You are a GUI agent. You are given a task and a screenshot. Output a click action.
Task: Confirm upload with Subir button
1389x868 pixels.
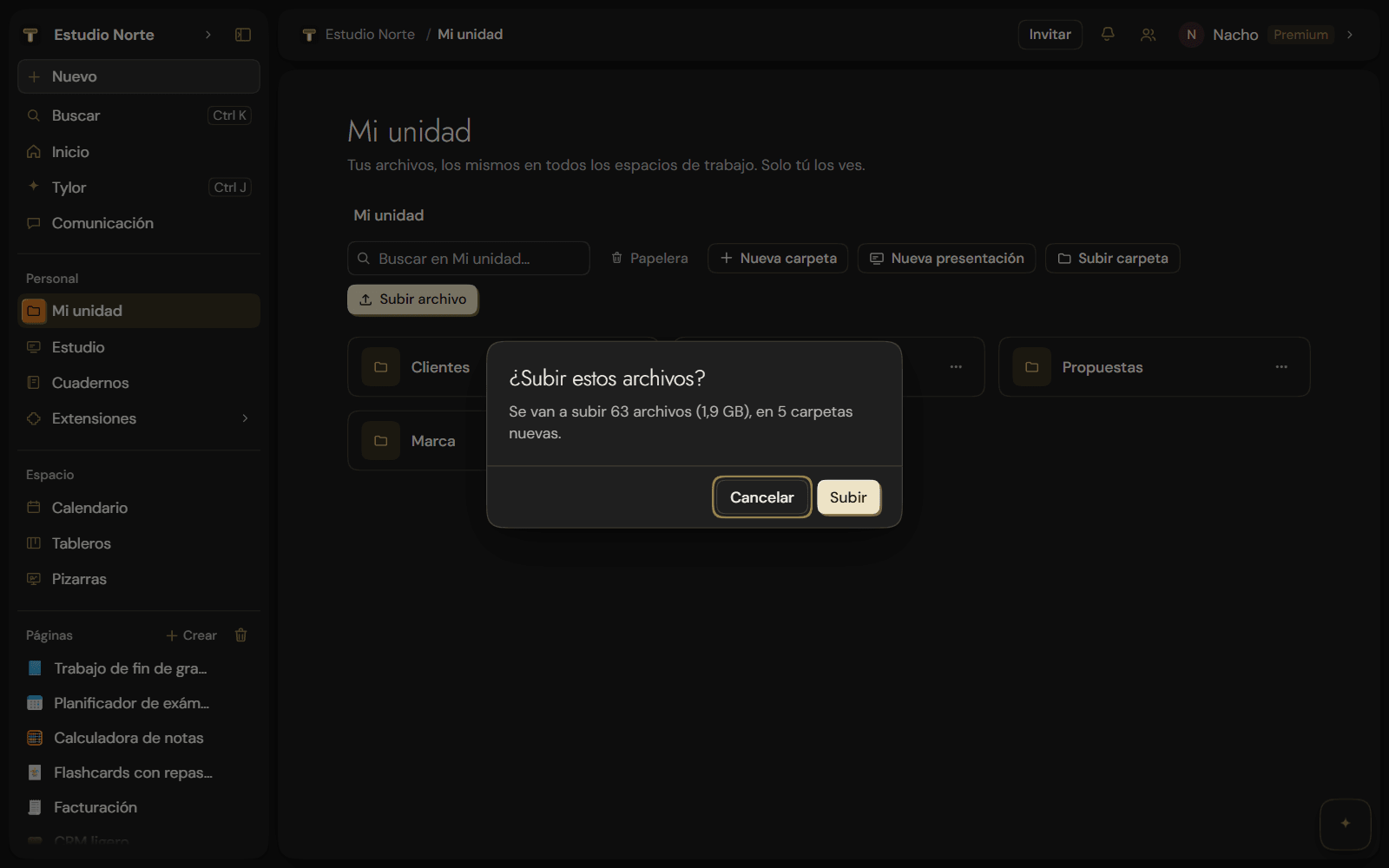(848, 497)
